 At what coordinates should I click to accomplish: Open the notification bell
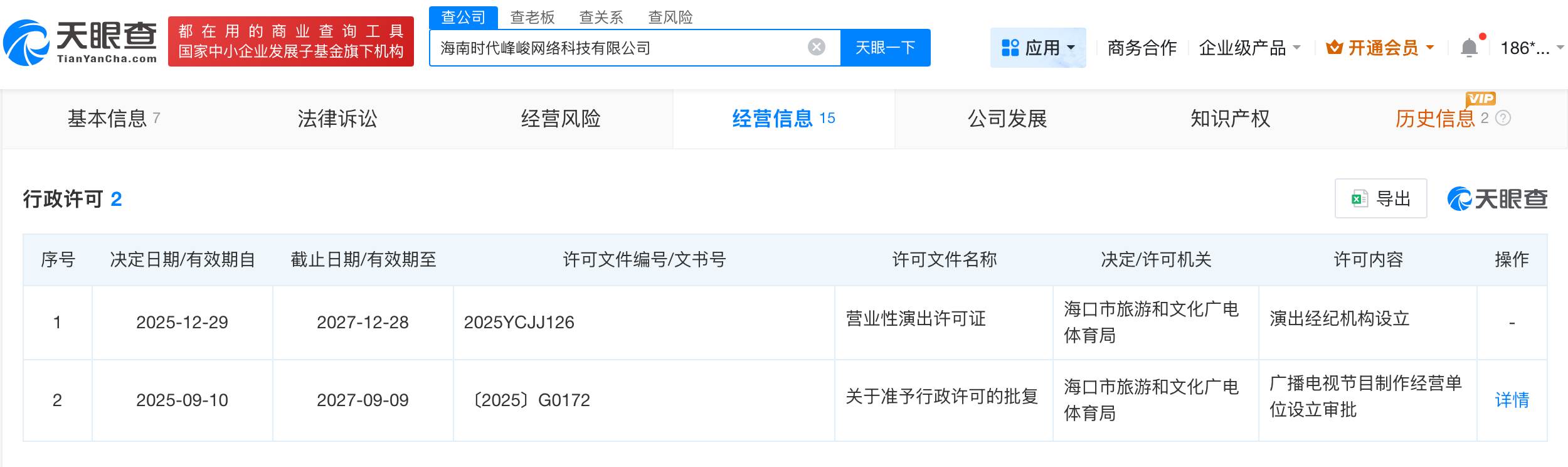point(1469,48)
